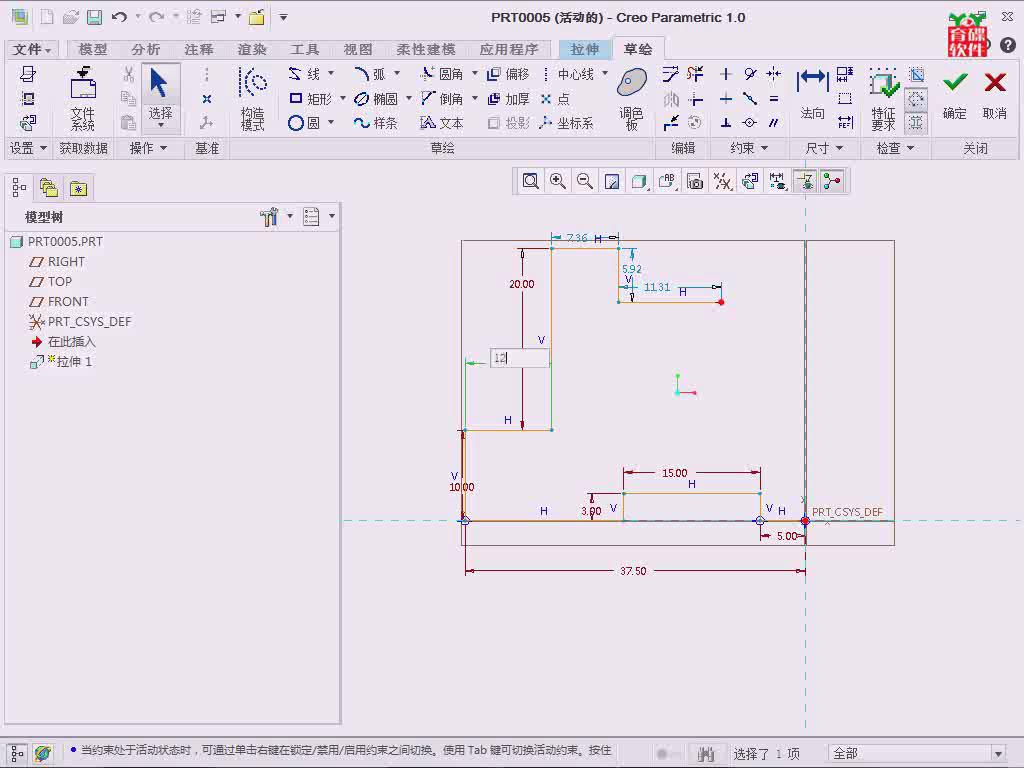This screenshot has height=768, width=1024.
Task: Expand the 尺寸 dimension group menu
Action: pyautogui.click(x=824, y=148)
